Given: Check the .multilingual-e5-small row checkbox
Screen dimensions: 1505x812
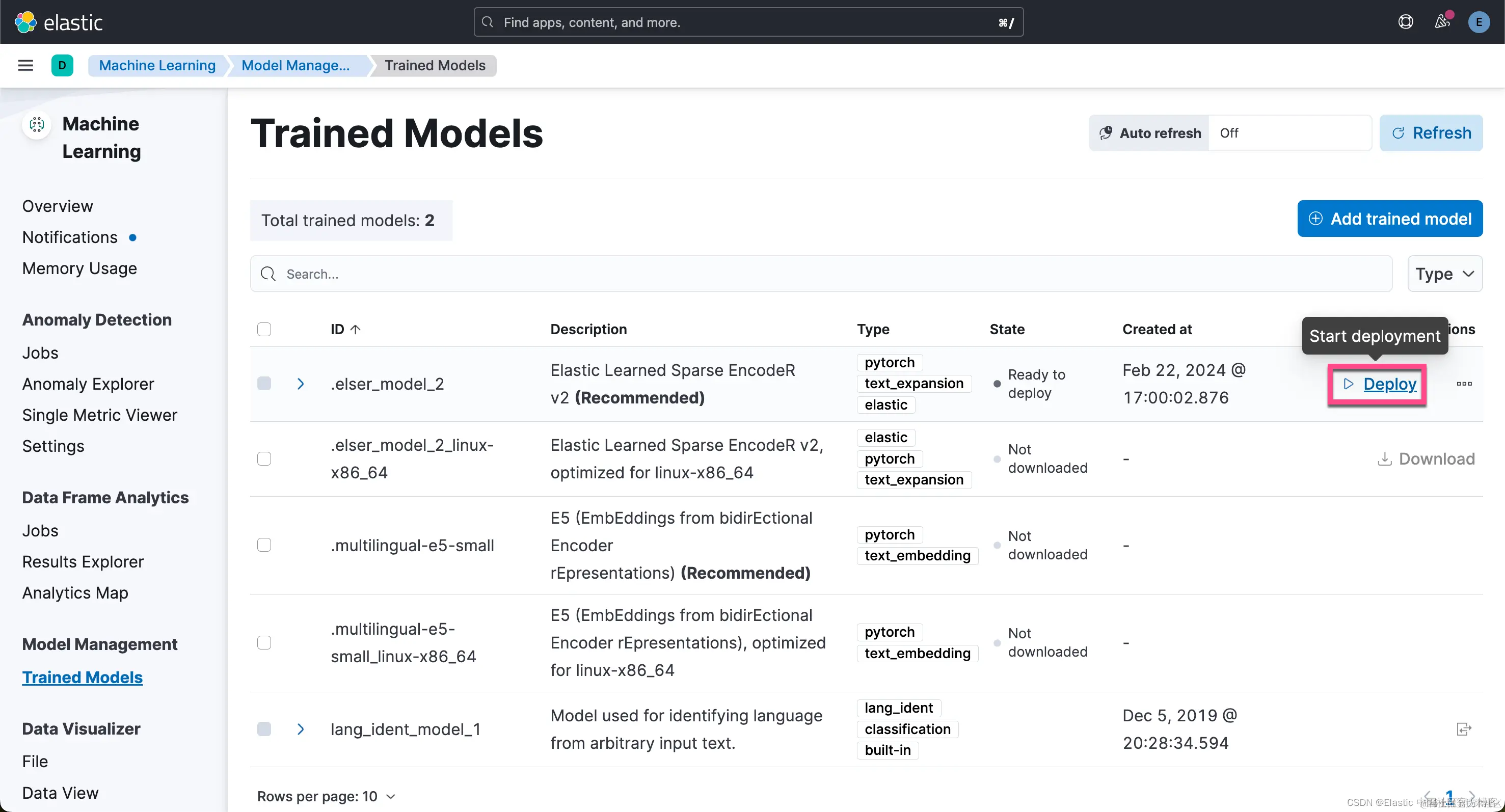Looking at the screenshot, I should (x=264, y=545).
